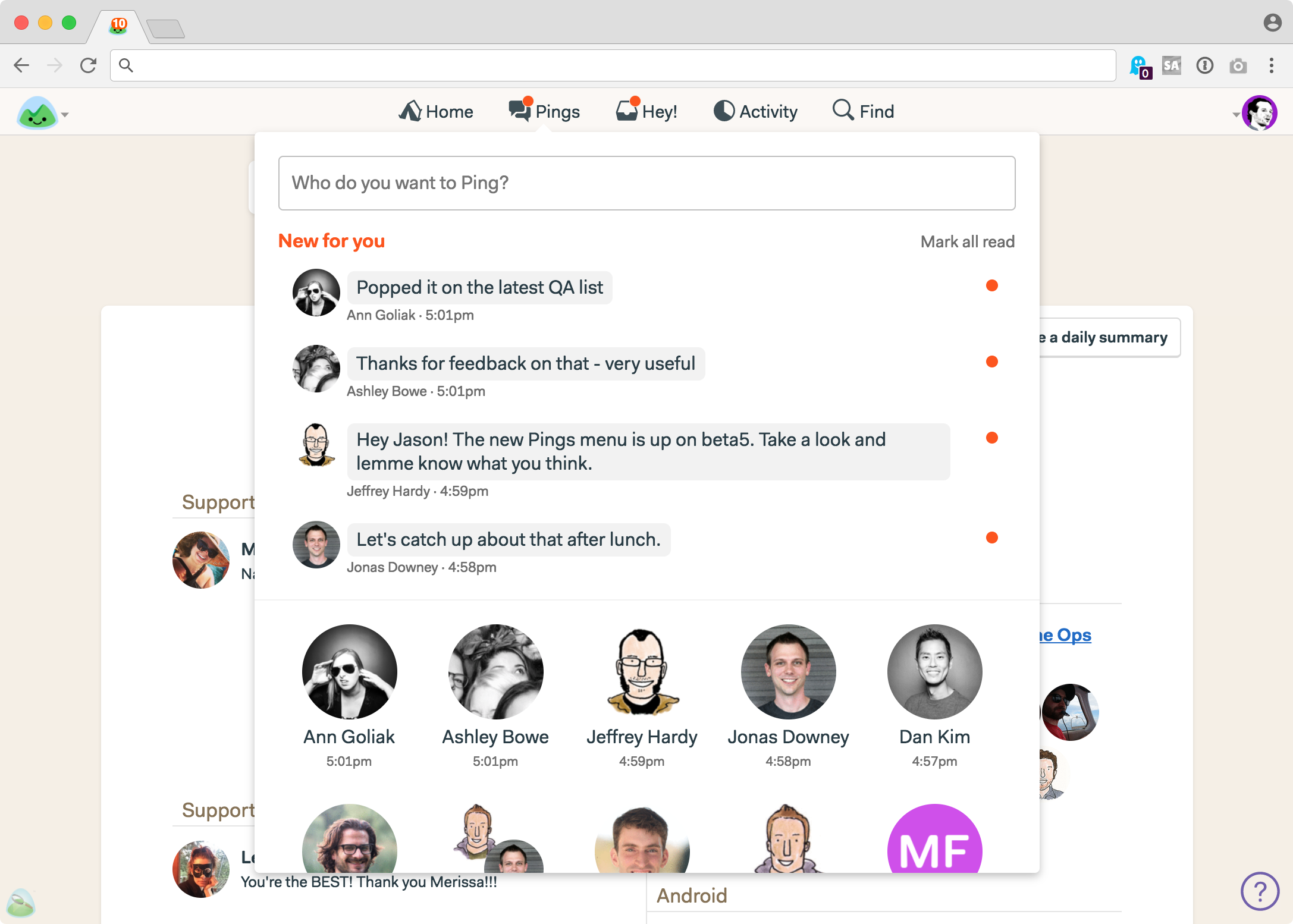Click the 'Dan Kim' name label
This screenshot has width=1293, height=924.
(934, 737)
